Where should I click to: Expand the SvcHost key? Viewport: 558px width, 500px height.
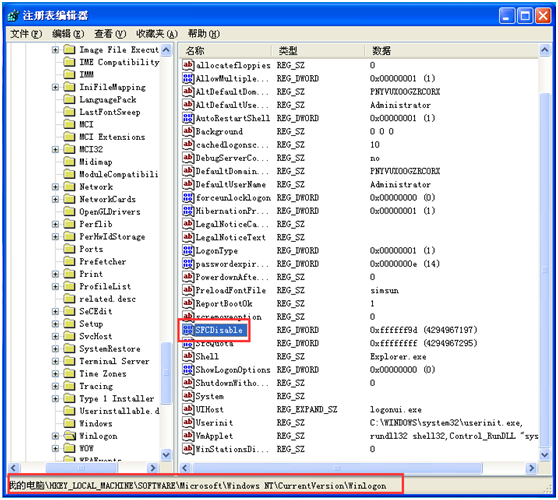(x=55, y=336)
